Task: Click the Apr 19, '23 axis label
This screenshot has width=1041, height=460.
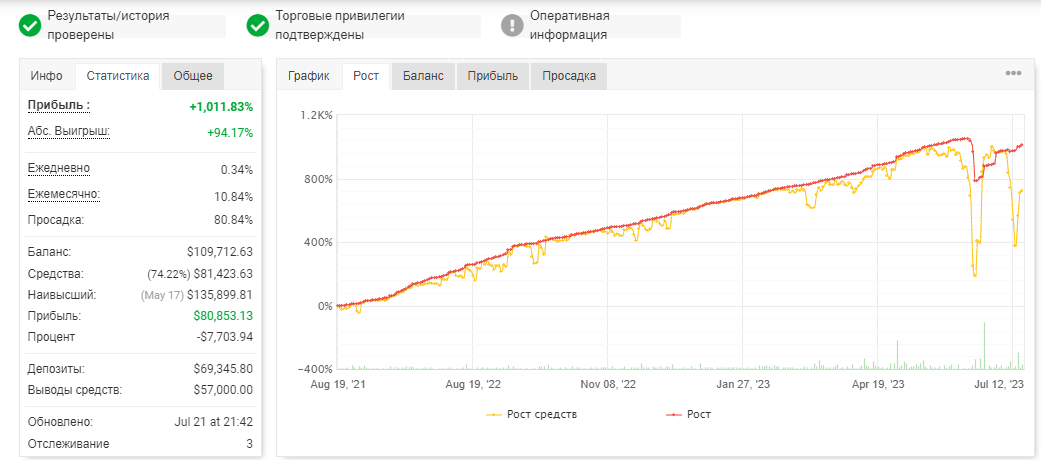Action: tap(878, 384)
